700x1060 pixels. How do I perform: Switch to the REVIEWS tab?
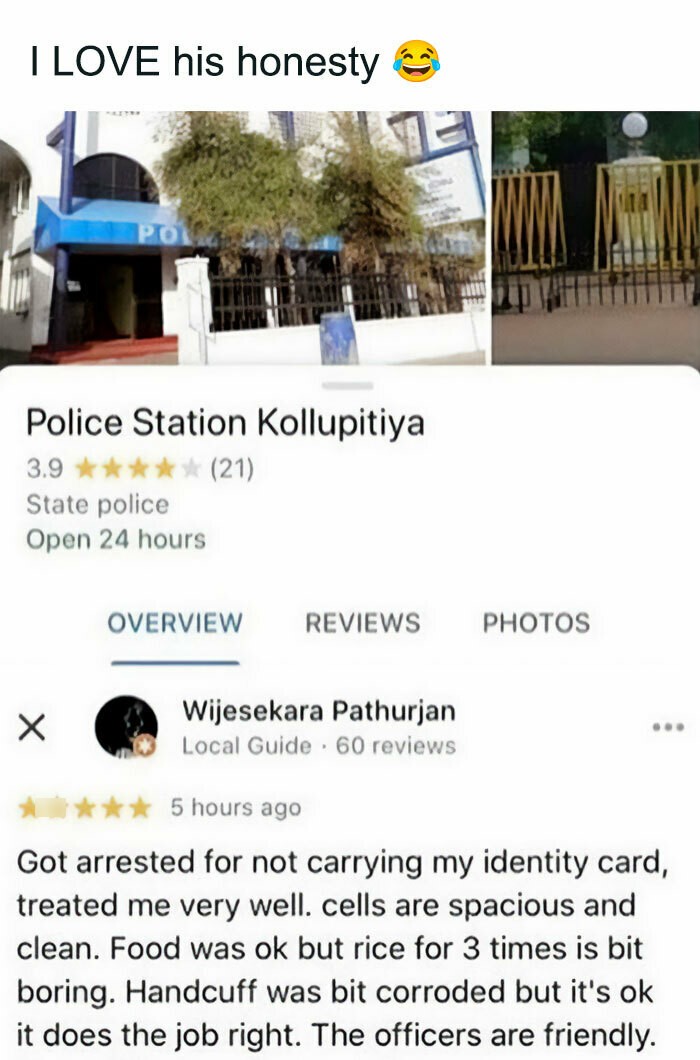coord(363,623)
